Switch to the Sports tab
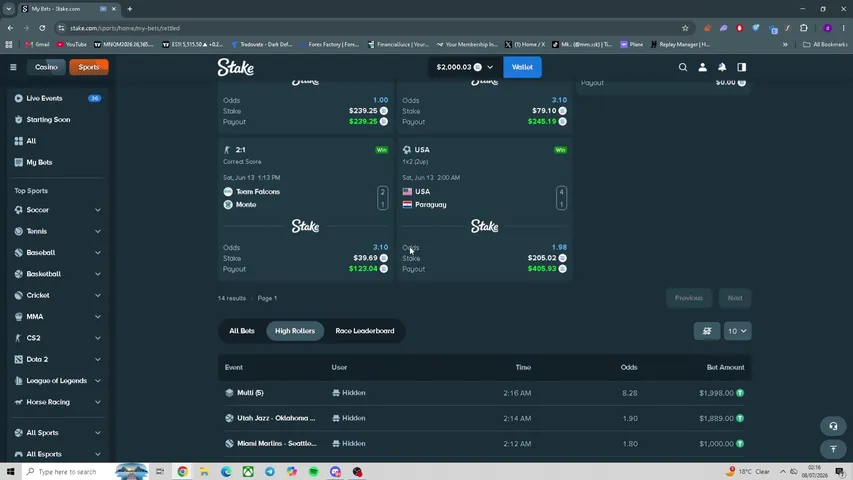 tap(89, 67)
